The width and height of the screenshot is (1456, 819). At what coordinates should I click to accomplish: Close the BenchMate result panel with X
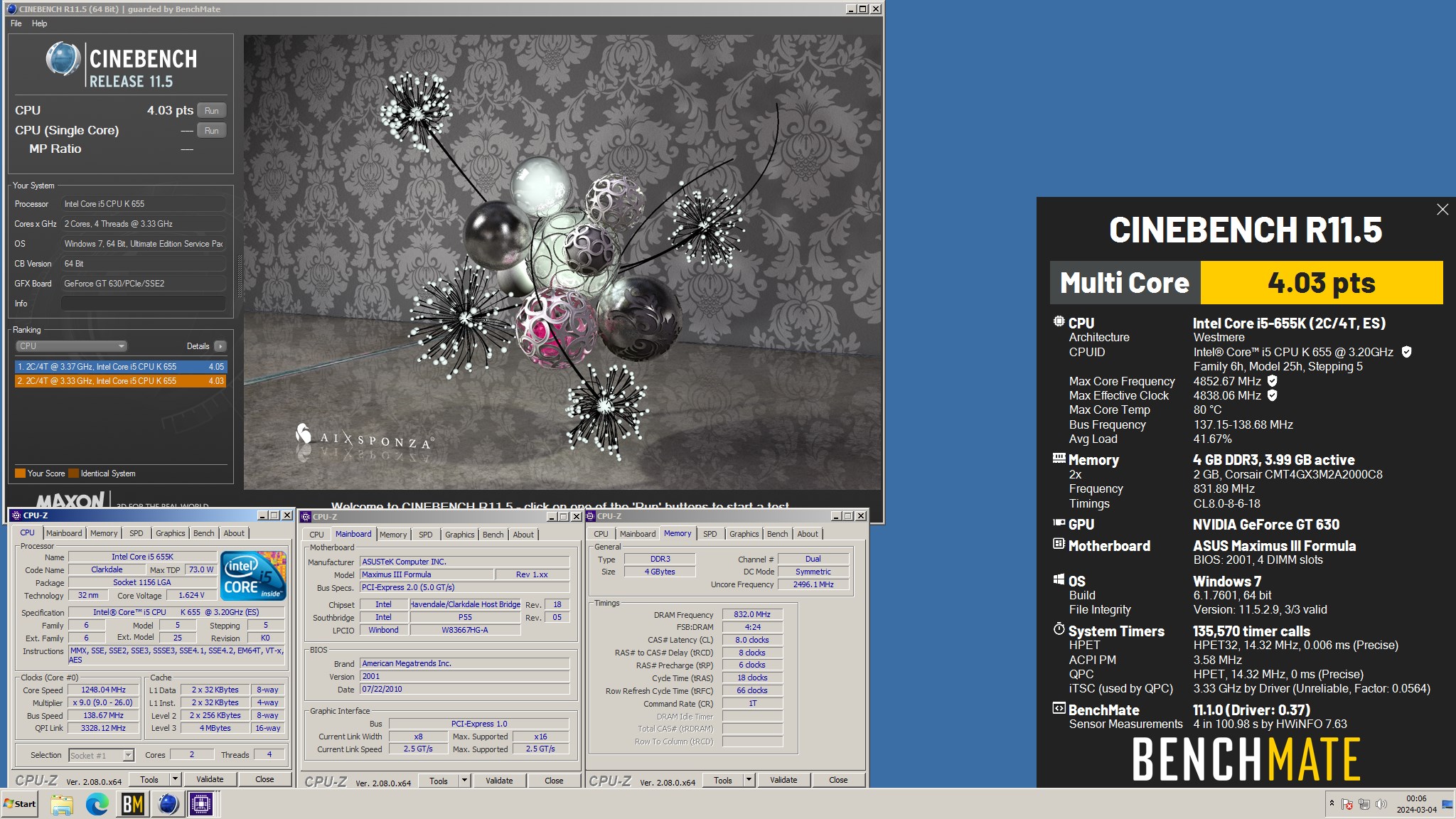pos(1442,210)
